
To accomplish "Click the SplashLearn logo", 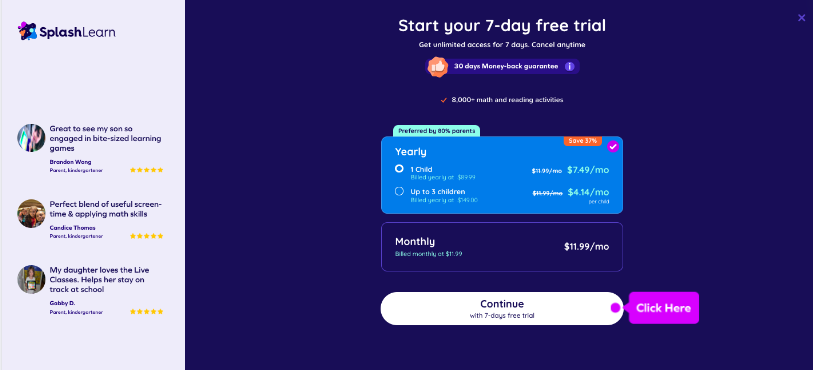I will click(x=67, y=32).
